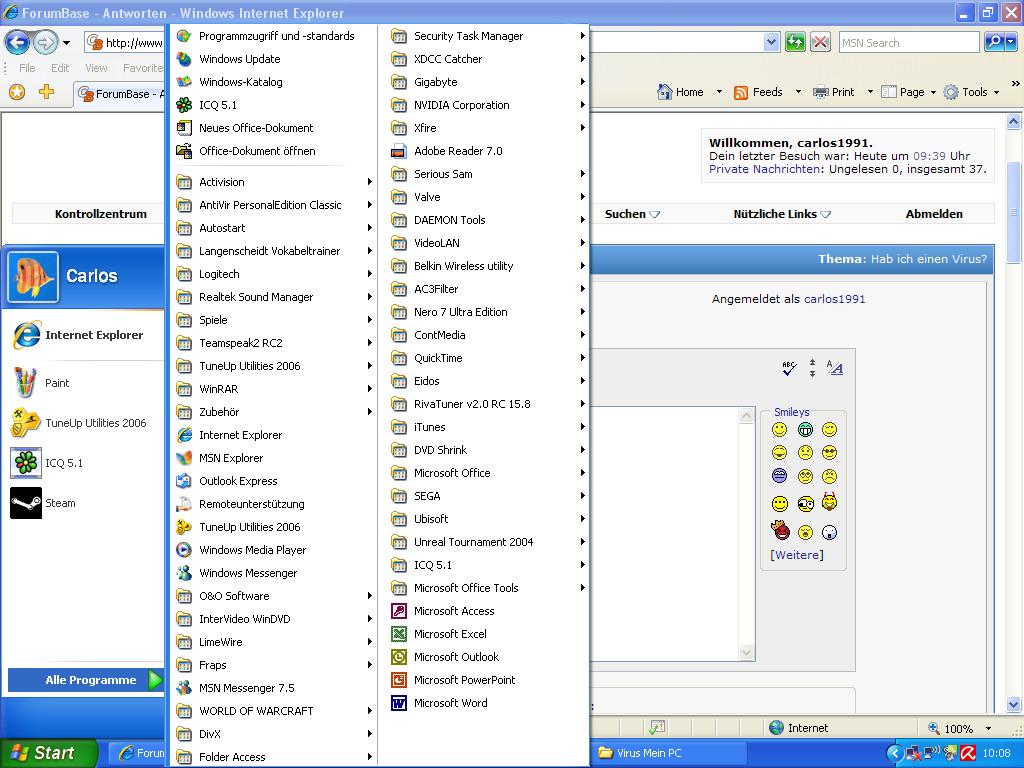
Task: Click spell check icon in forum editor
Action: 789,368
